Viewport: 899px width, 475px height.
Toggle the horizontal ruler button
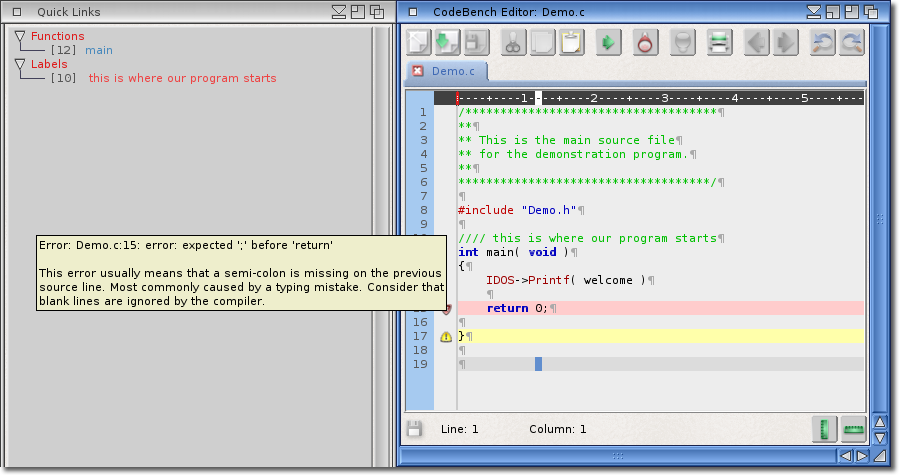(853, 429)
